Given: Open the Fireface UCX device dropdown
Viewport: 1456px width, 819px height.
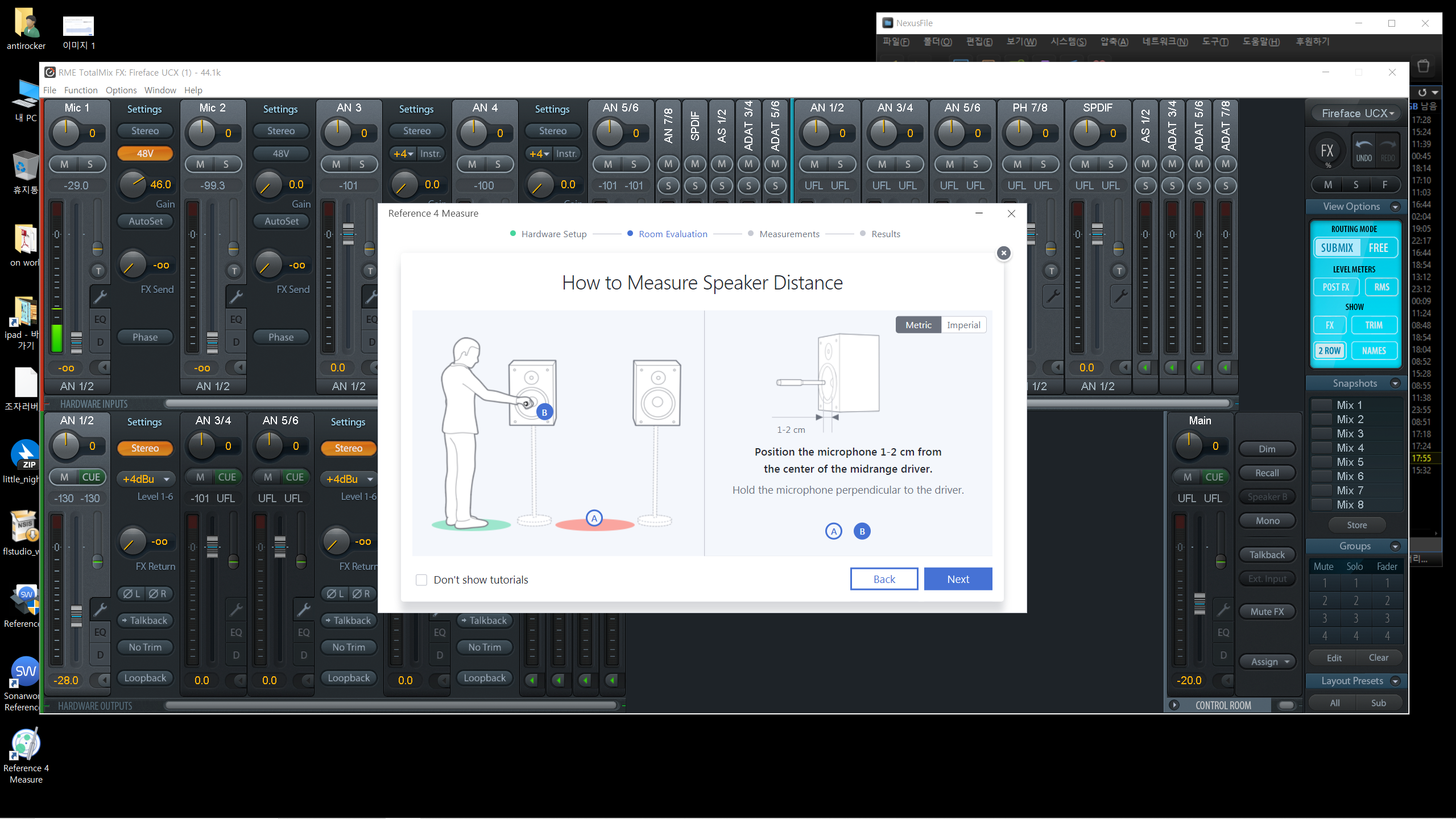Looking at the screenshot, I should click(x=1356, y=113).
